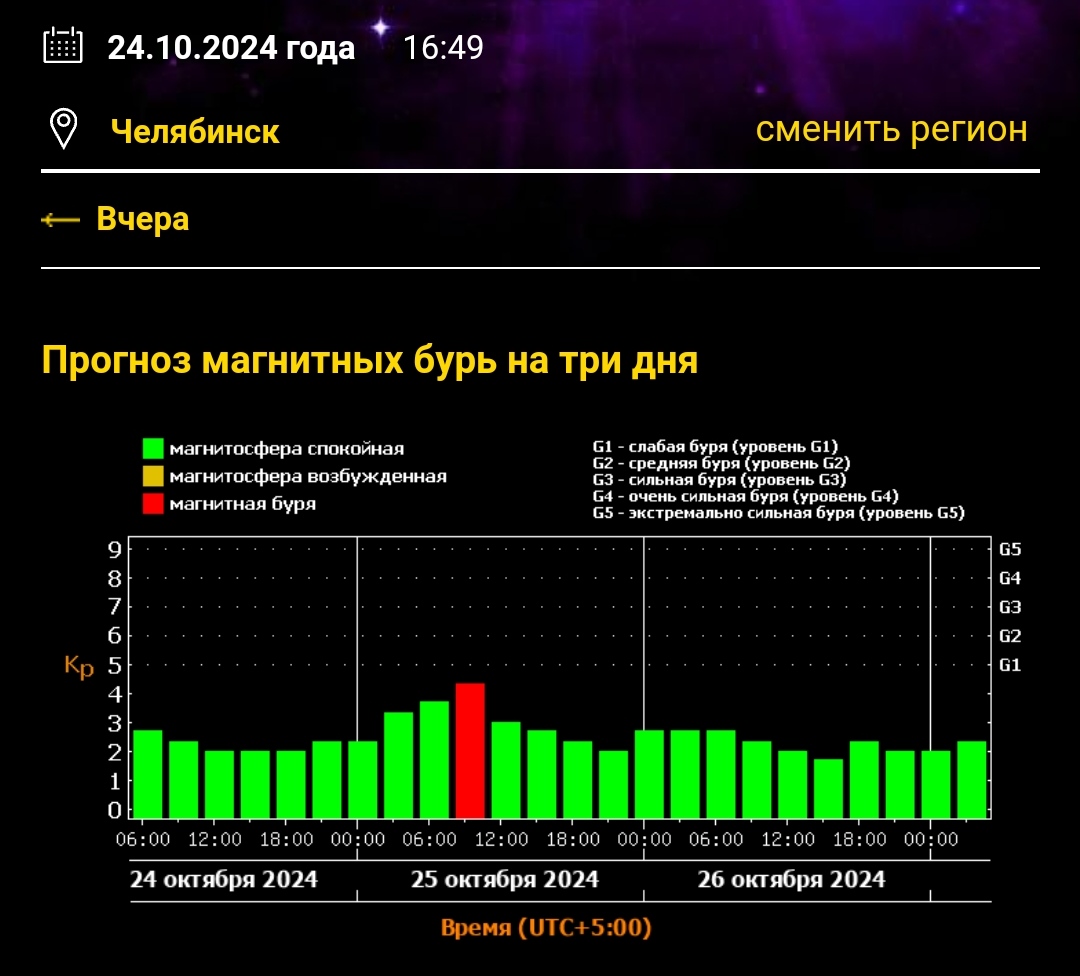Screen dimensions: 1080x976
Task: Click the date 24.10.2024 года
Action: point(231,48)
